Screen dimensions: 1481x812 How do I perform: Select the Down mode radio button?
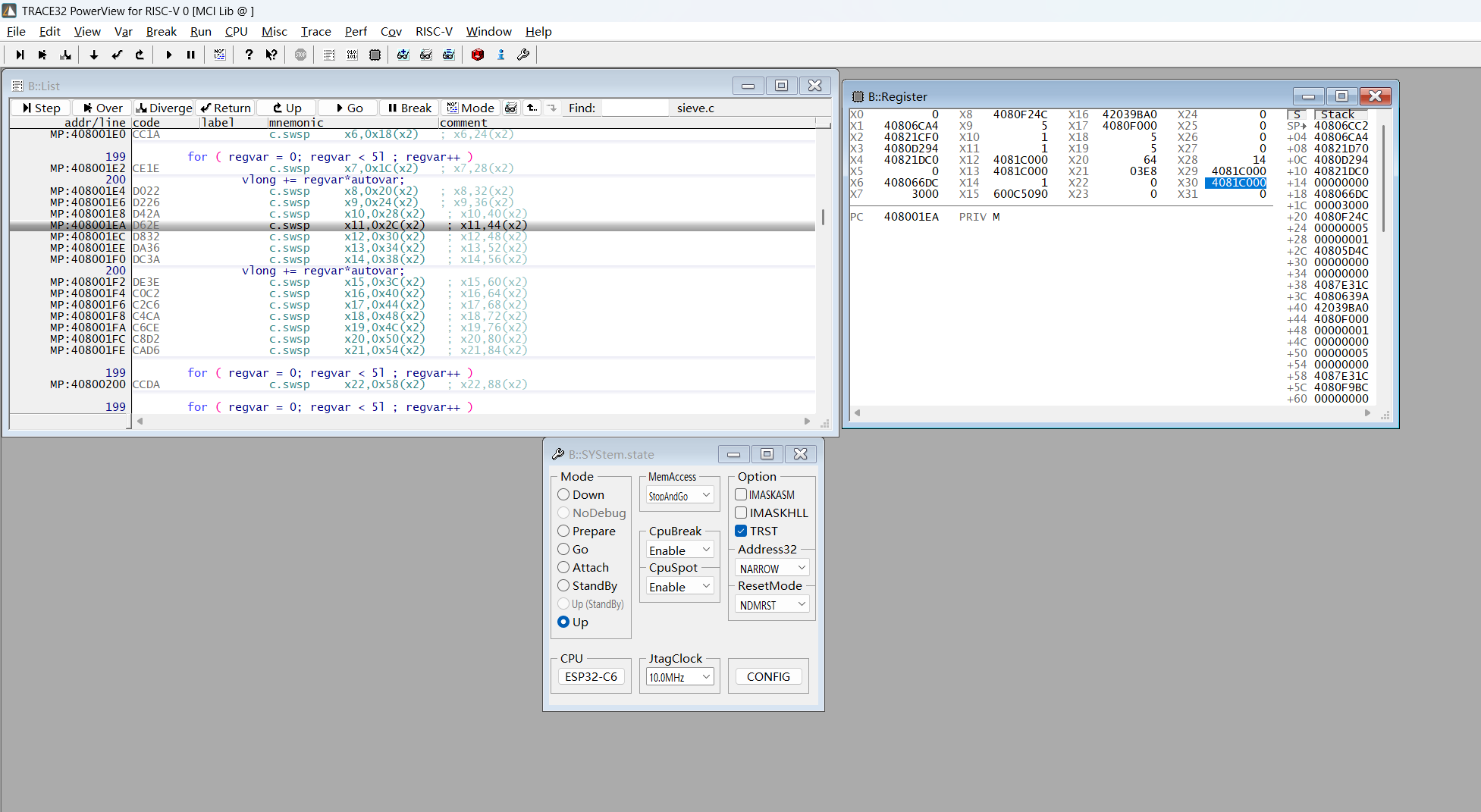[563, 495]
